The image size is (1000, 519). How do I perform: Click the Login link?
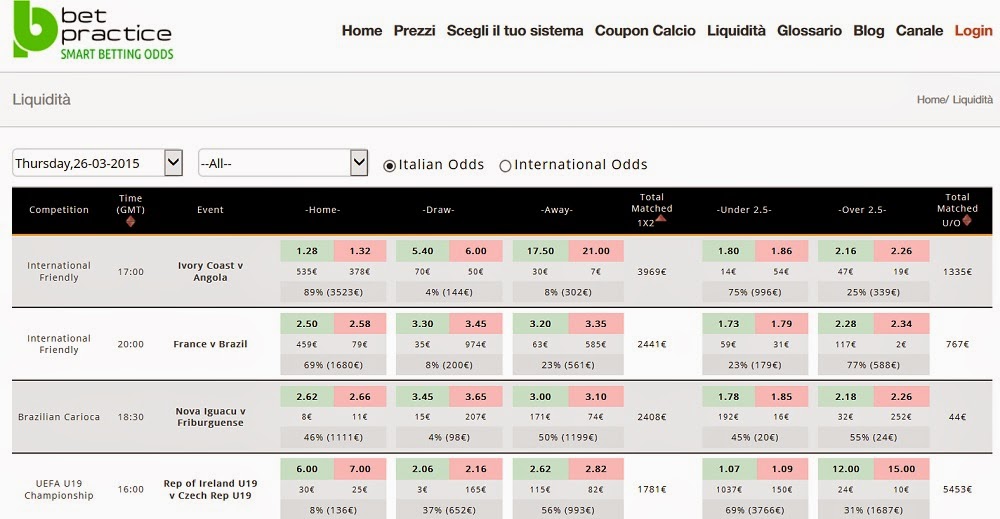click(973, 31)
